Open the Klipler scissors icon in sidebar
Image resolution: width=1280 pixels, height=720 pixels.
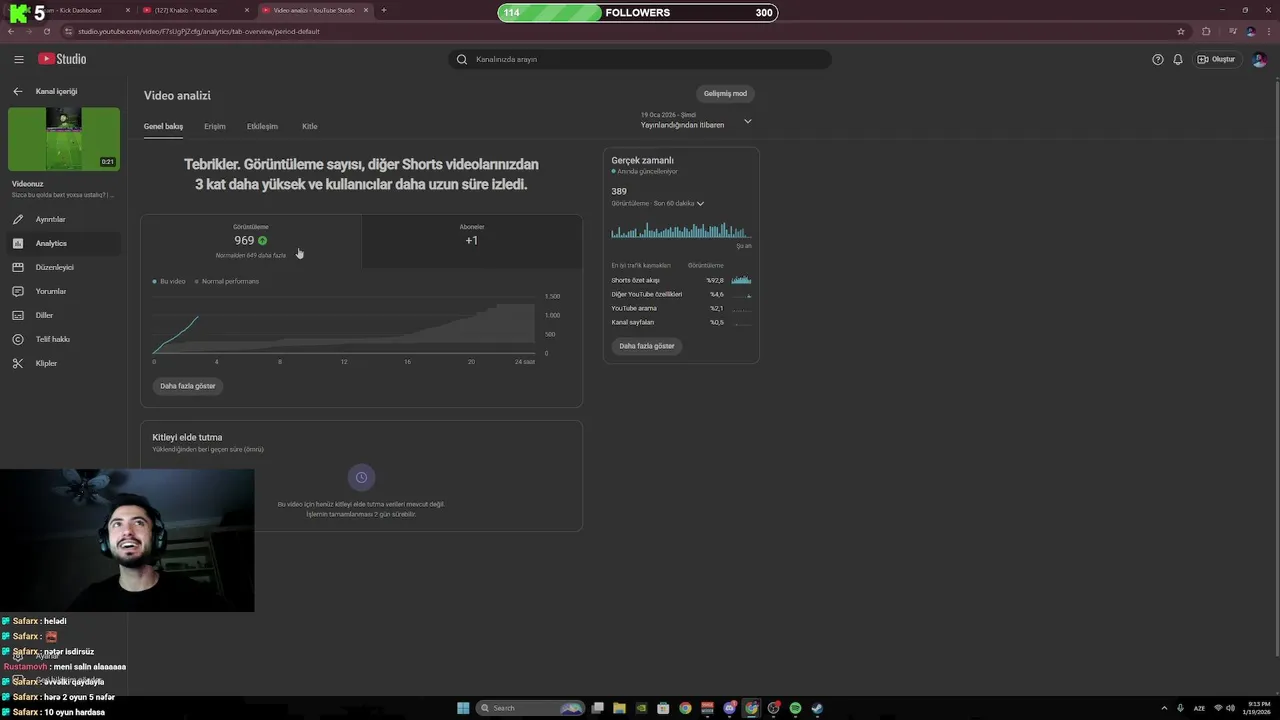(17, 363)
